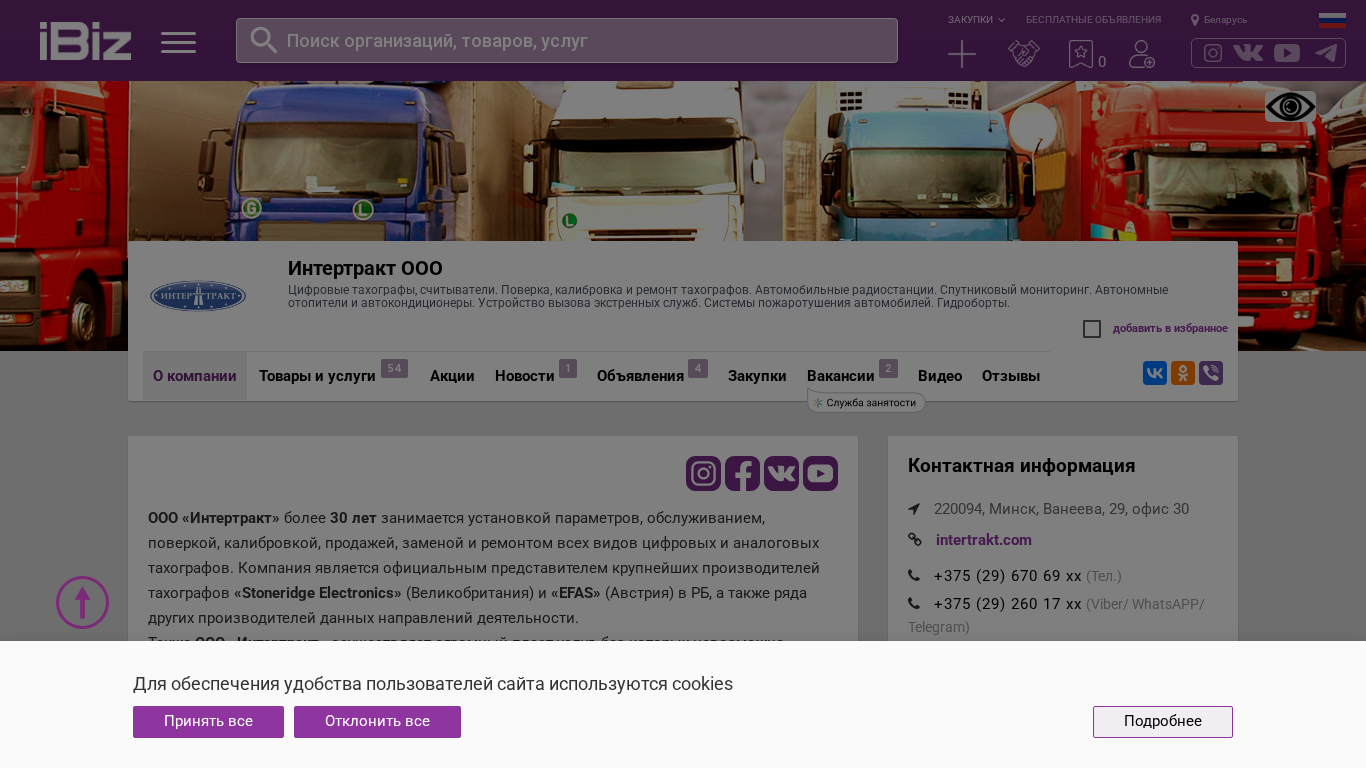Toggle the visually impaired eye mode

[1290, 107]
